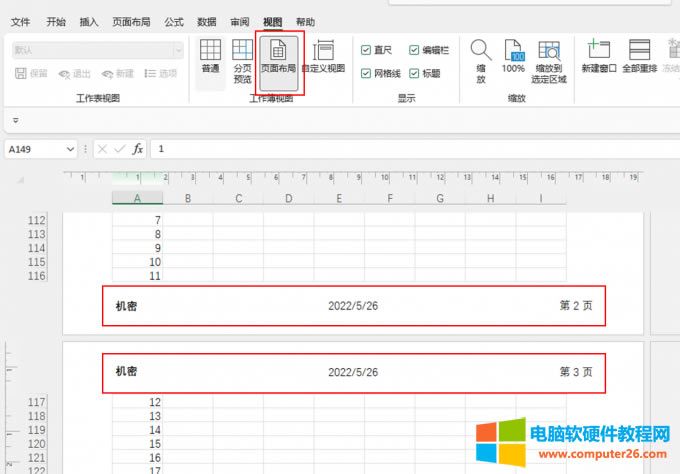Expand the Name Box dropdown arrow
Viewport: 680px width, 474px height.
(x=70, y=149)
